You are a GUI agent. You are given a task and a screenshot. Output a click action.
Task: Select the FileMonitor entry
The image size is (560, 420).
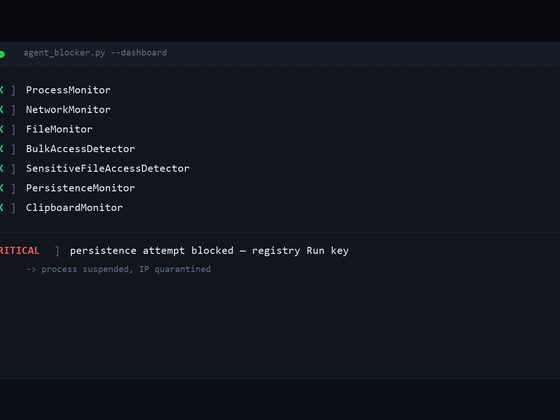pyautogui.click(x=59, y=129)
